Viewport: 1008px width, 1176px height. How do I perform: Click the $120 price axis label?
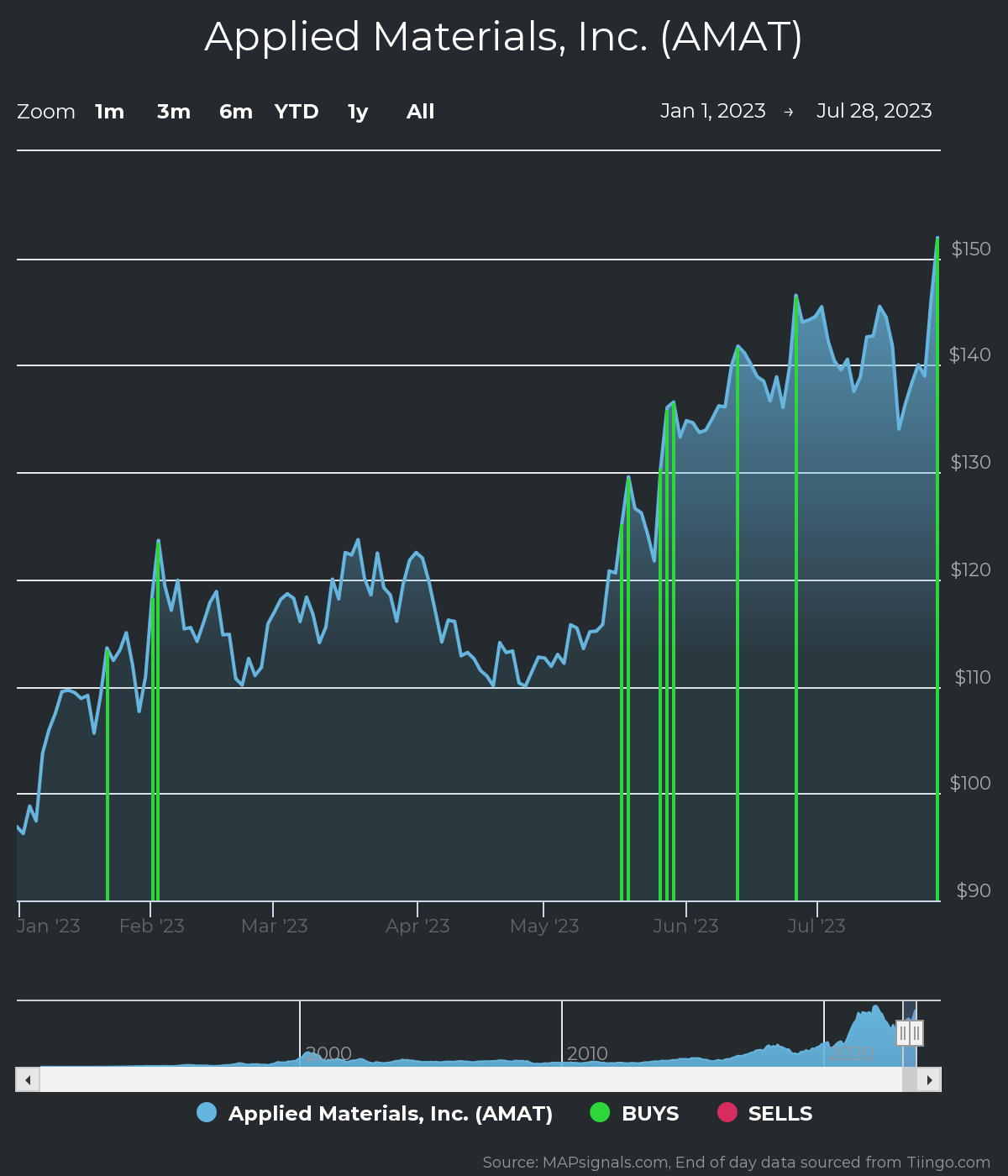[971, 570]
